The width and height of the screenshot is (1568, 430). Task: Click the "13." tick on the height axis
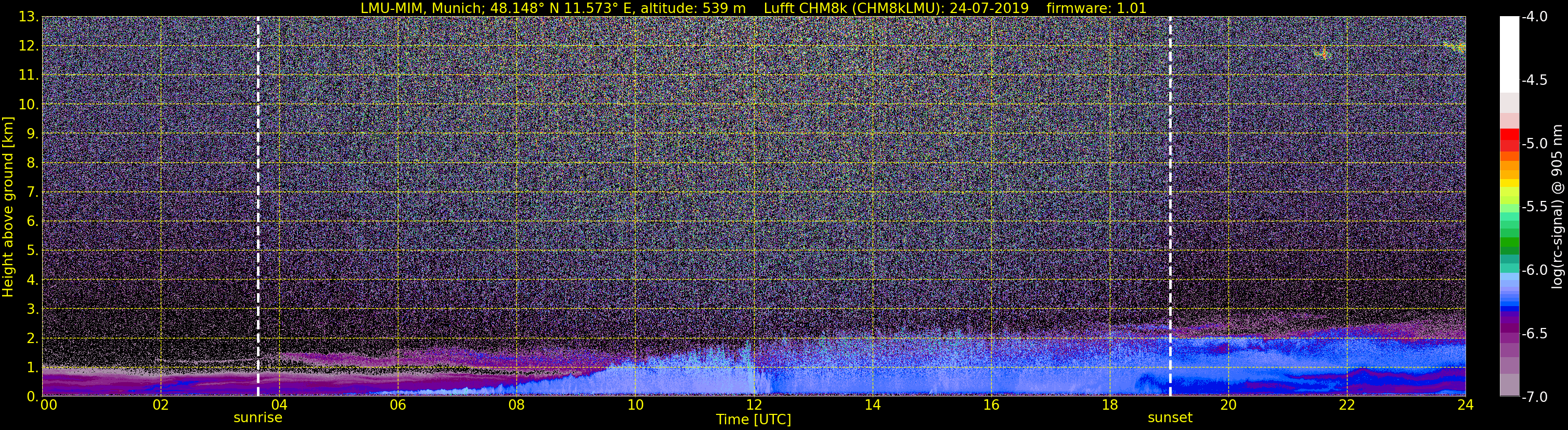29,17
